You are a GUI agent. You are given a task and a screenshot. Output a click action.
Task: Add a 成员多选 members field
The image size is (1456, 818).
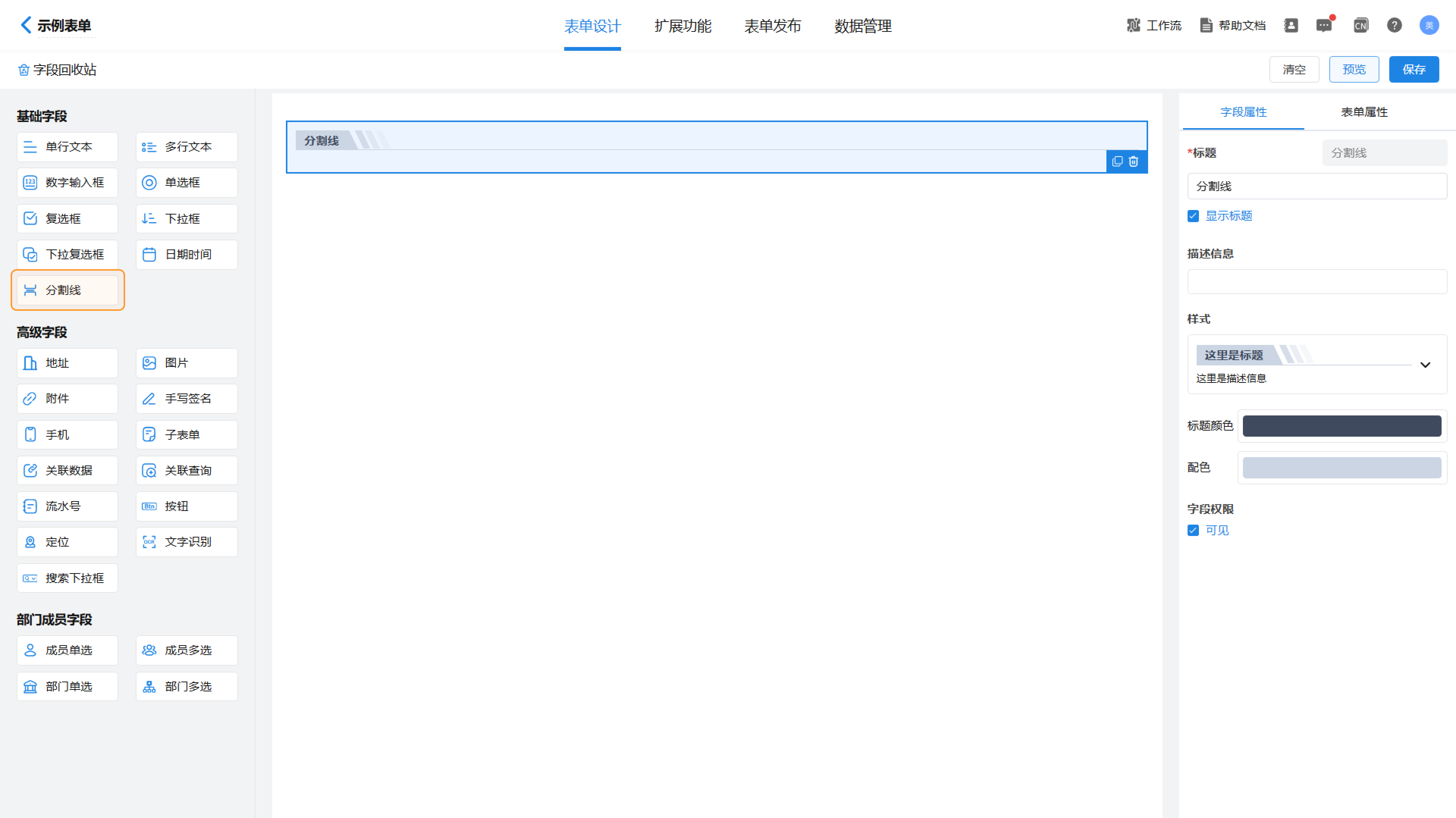click(187, 650)
